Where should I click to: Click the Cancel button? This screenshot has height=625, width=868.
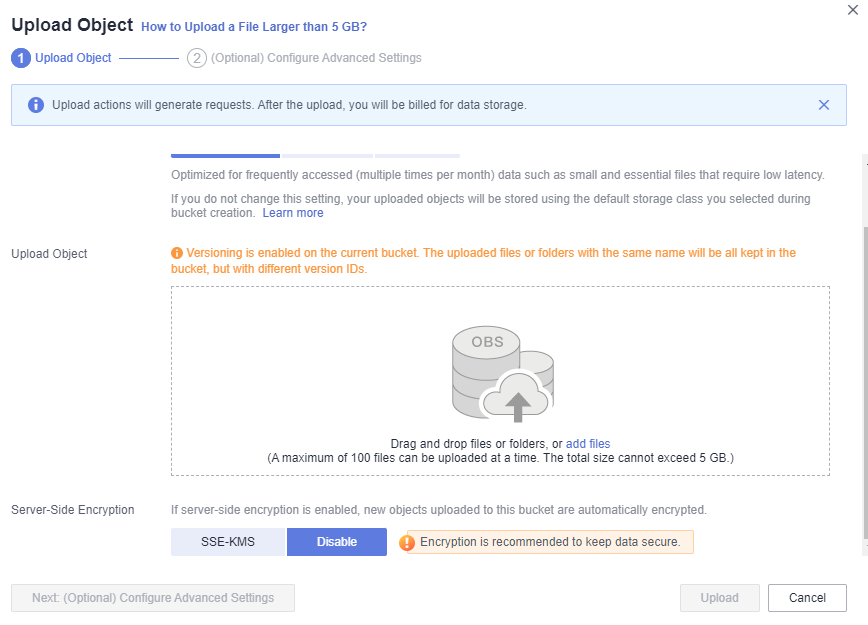807,598
